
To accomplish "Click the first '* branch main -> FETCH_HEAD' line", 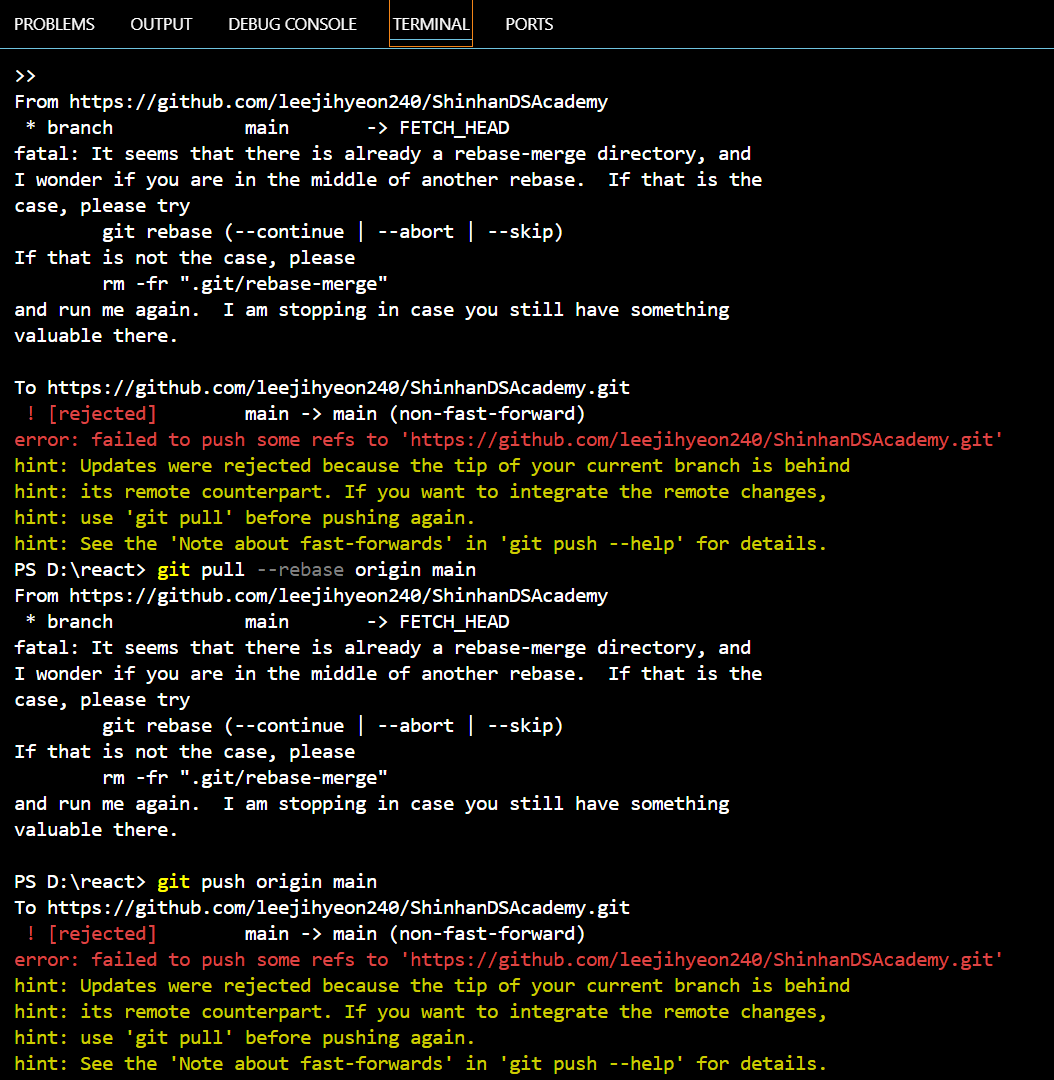I will [x=267, y=128].
